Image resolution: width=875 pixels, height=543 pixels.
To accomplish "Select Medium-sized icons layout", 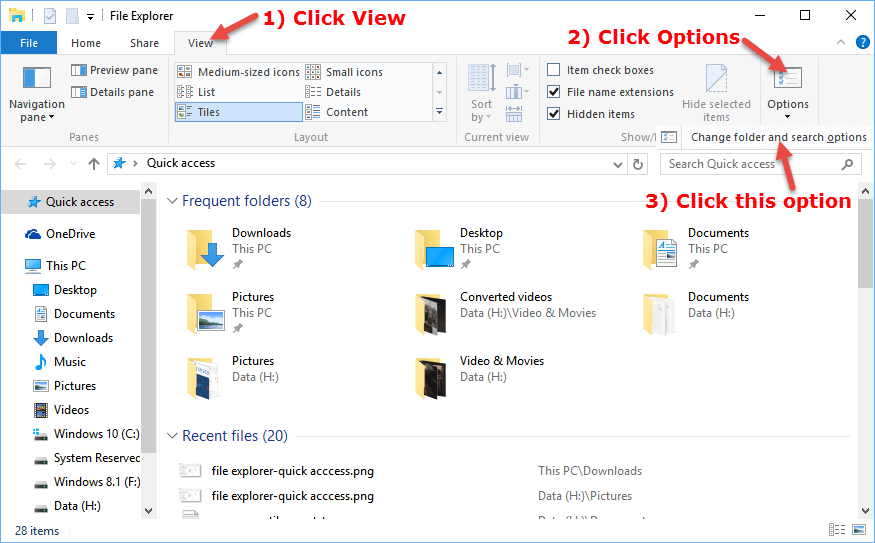I will (x=238, y=72).
